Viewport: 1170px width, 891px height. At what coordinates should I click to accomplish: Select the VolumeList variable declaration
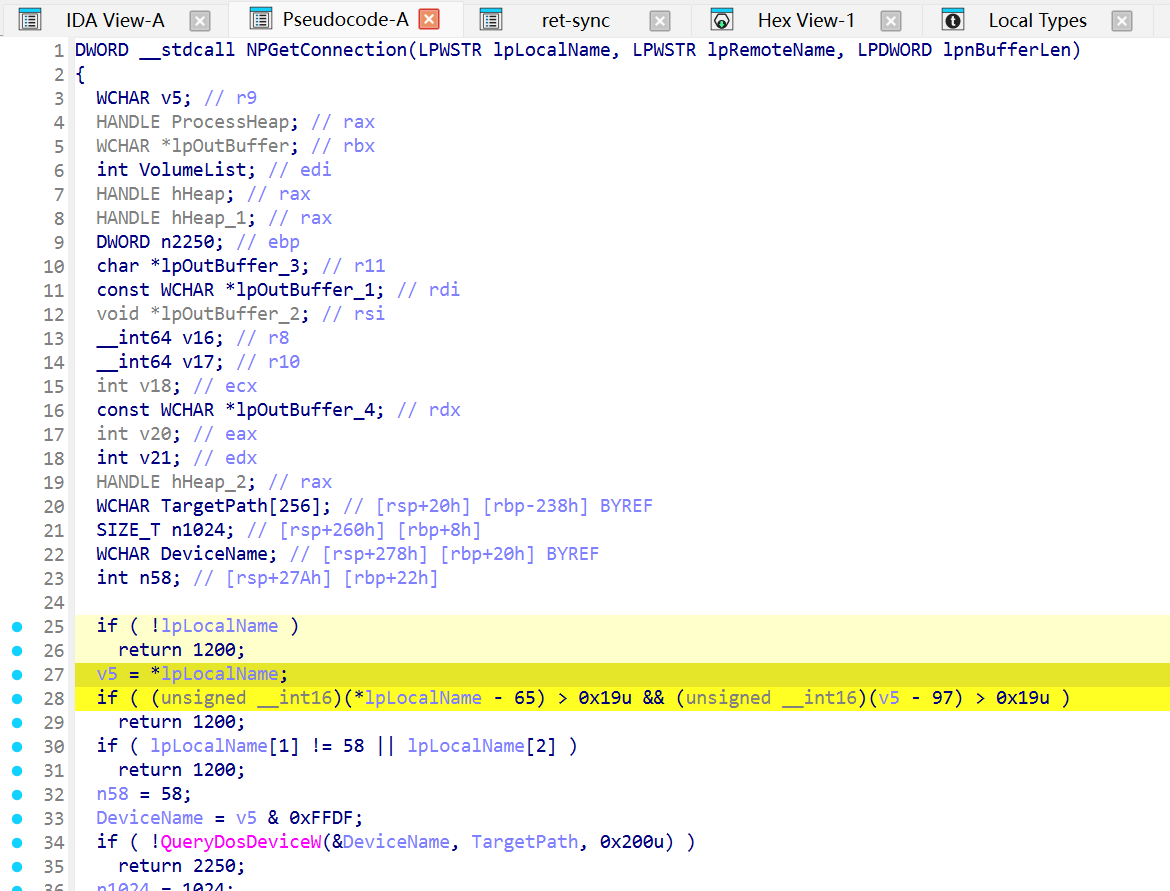click(193, 170)
